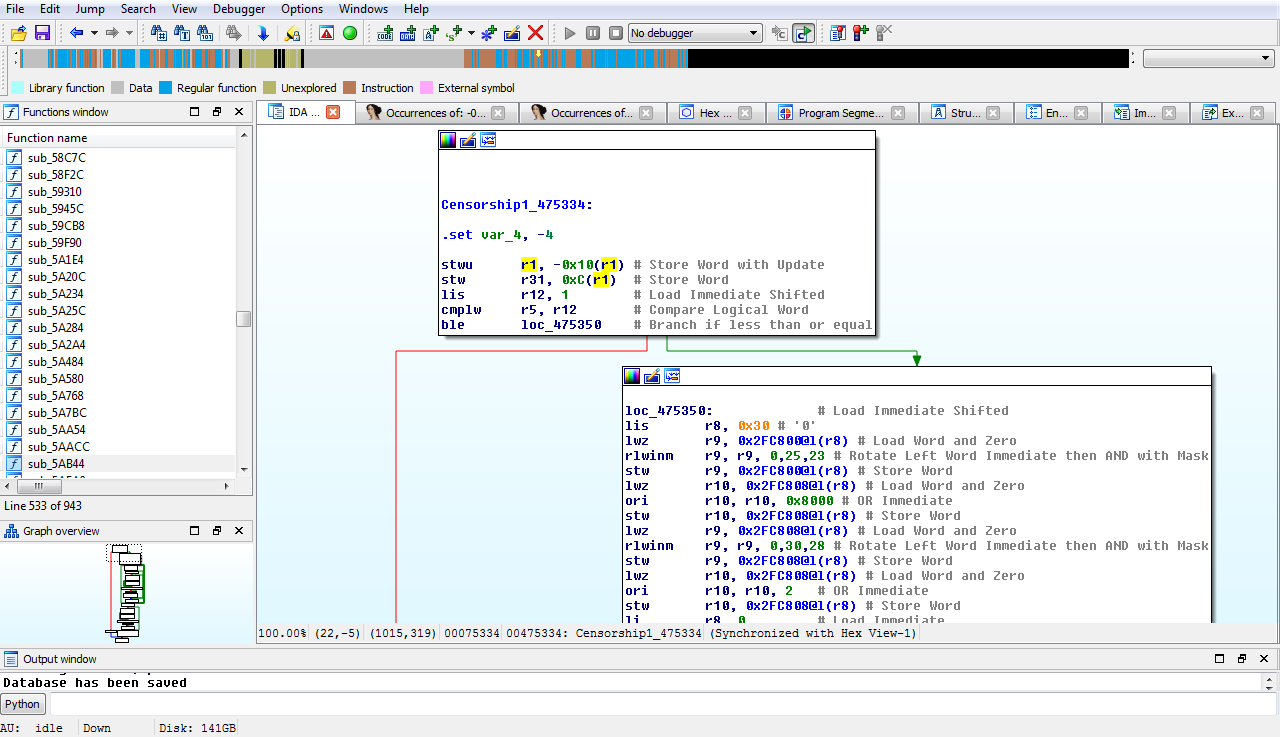
Task: Click the color palette icon in Censorship1 node
Action: pyautogui.click(x=448, y=140)
